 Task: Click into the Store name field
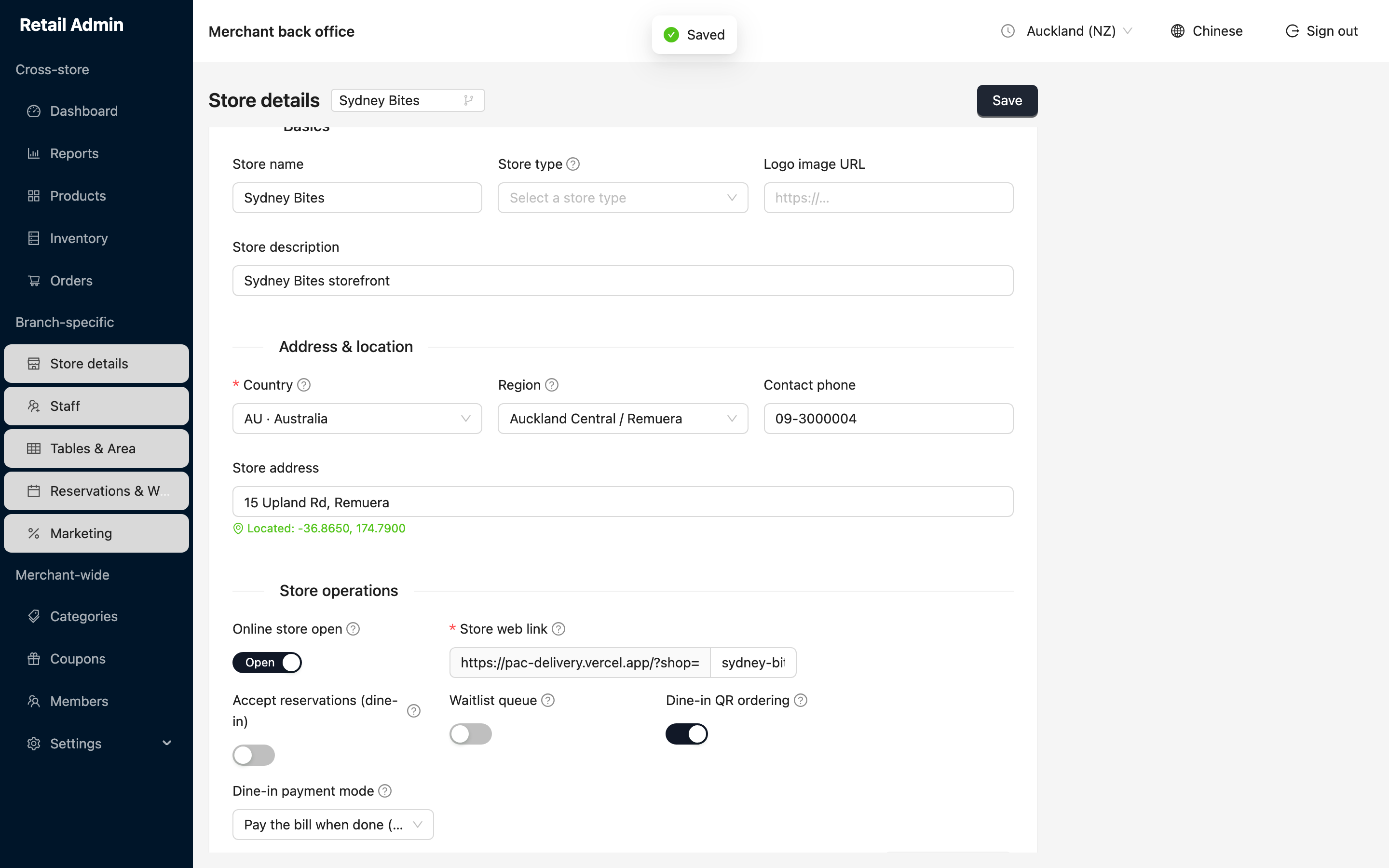357,198
